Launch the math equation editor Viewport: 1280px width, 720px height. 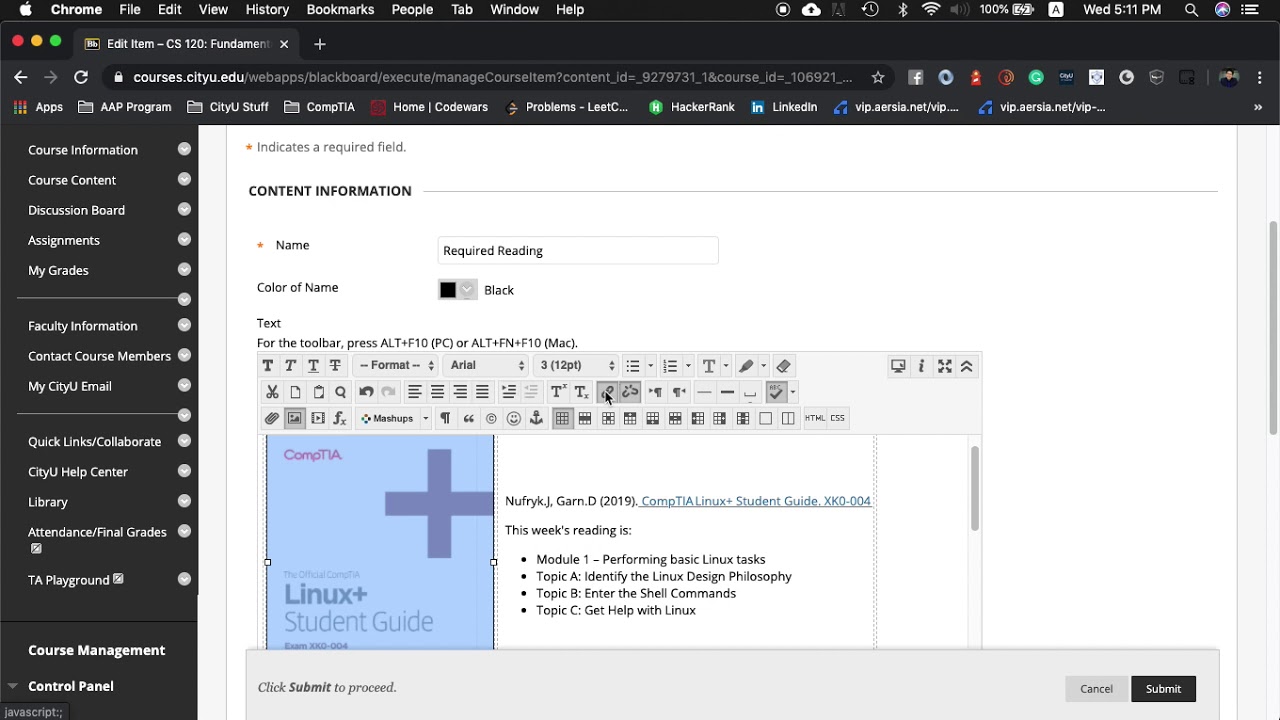[x=340, y=418]
